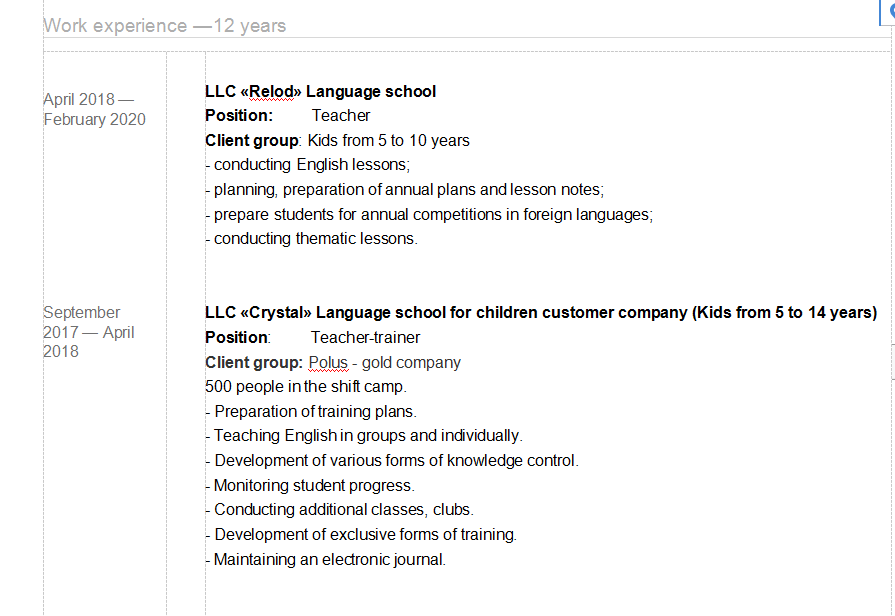Click the "Monitoring student progress." line
Image resolution: width=895 pixels, height=616 pixels.
[x=314, y=485]
